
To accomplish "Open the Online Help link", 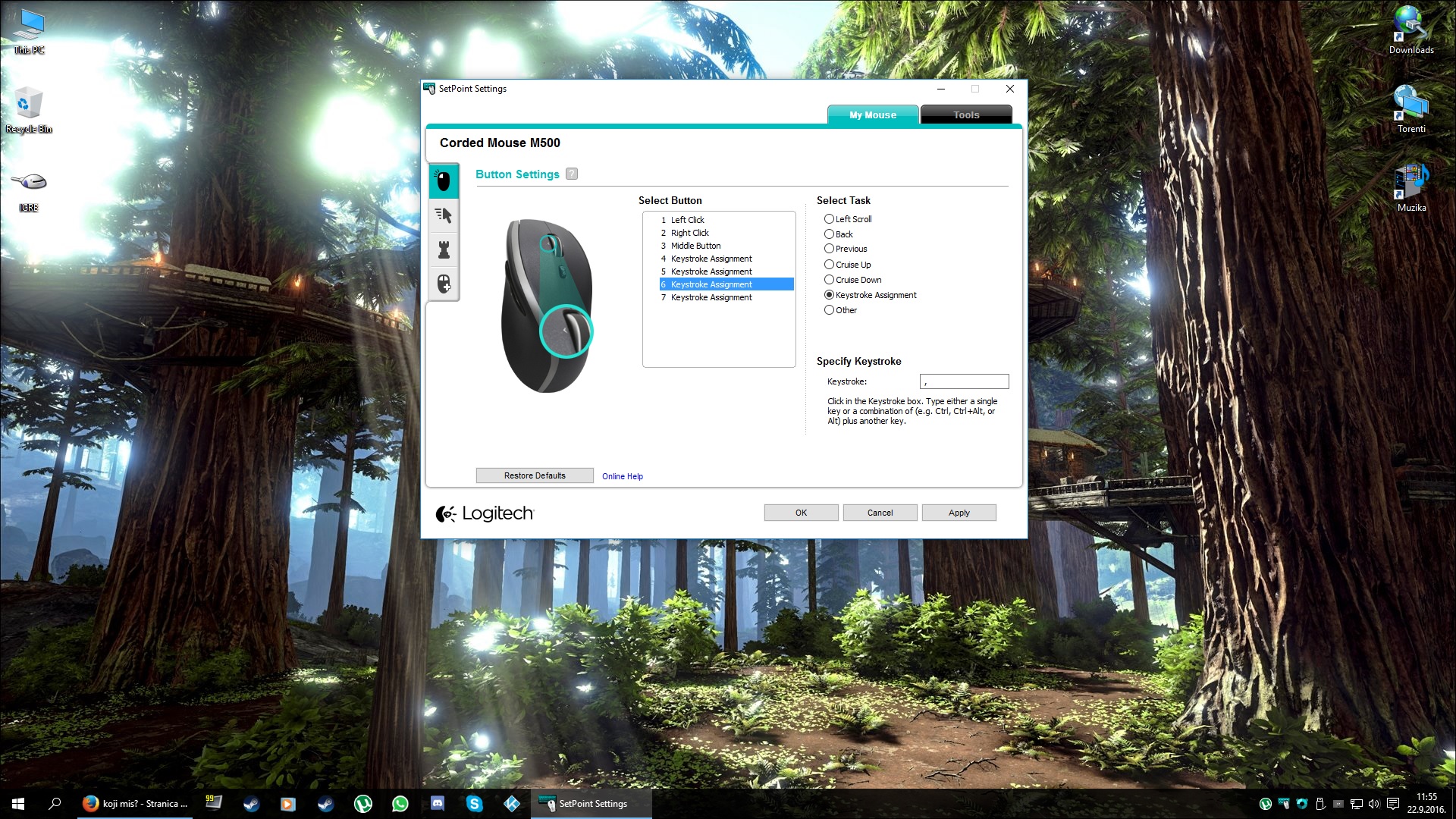I will tap(622, 476).
